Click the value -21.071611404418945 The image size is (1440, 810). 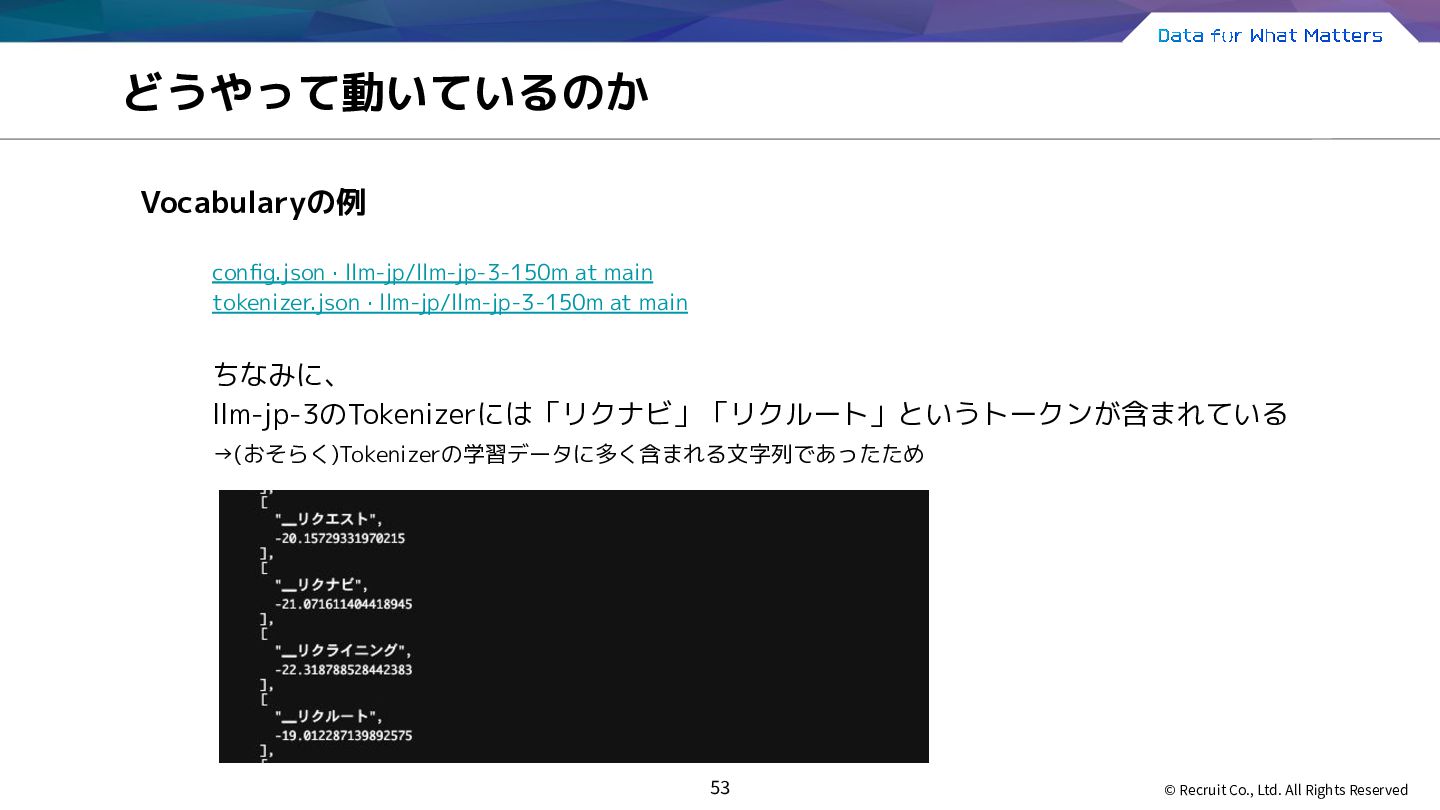coord(344,604)
